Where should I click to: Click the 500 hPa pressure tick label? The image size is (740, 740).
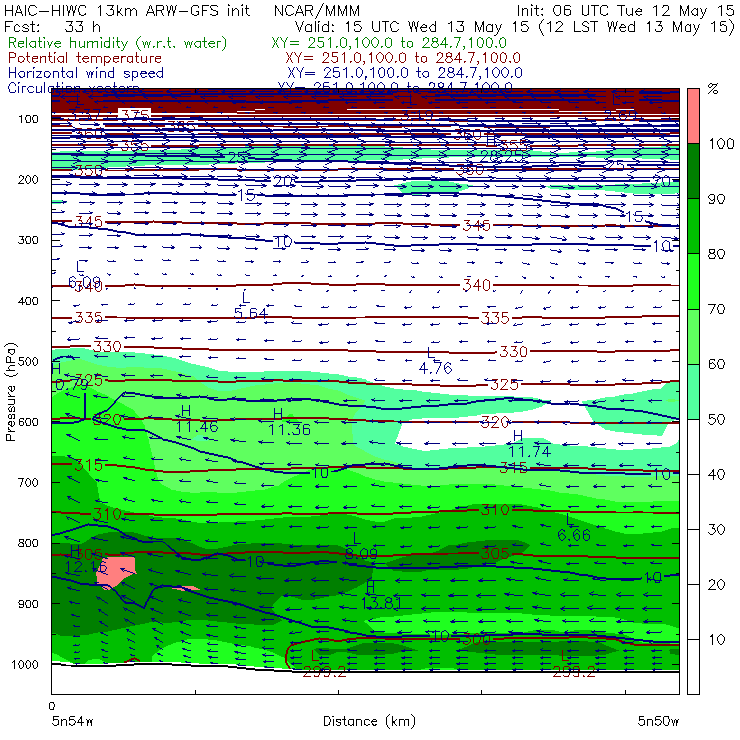point(28,362)
